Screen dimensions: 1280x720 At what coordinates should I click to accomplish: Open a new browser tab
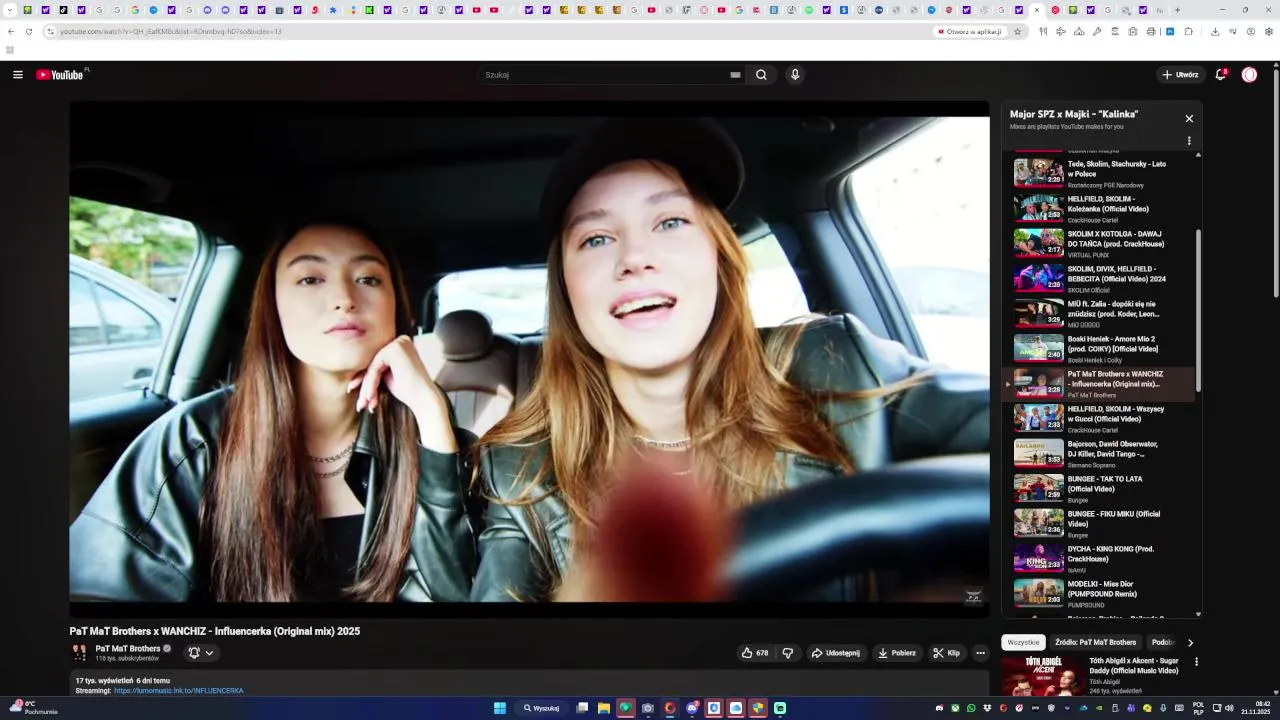[x=1177, y=10]
